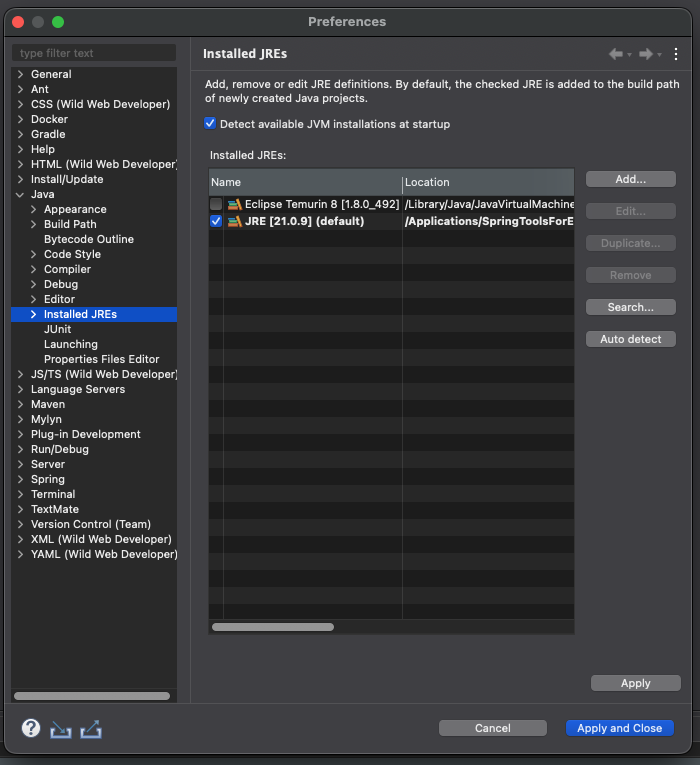The width and height of the screenshot is (700, 765).
Task: Click the Apply button
Action: 636,683
